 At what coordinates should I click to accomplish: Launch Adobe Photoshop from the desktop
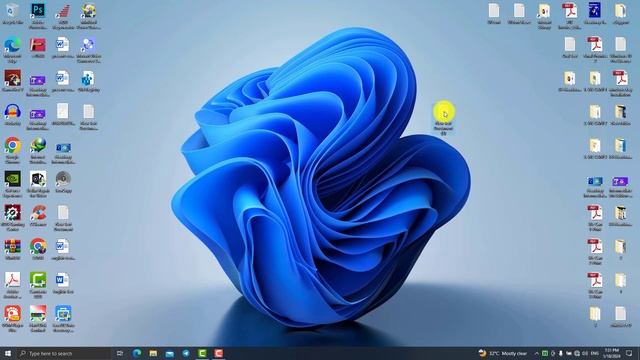pos(38,15)
